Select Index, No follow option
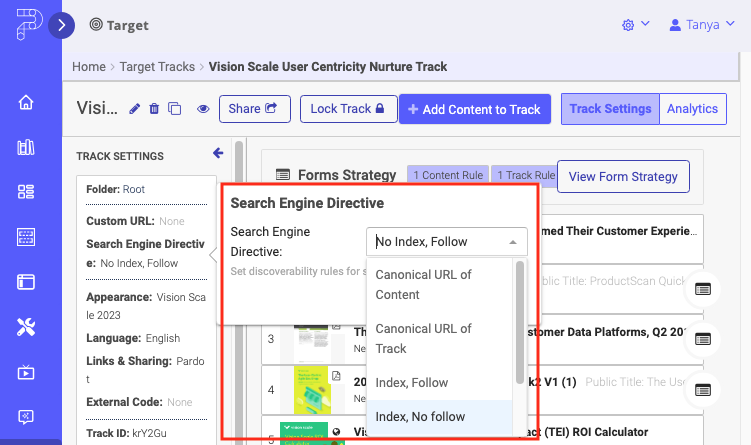This screenshot has height=445, width=751. pos(439,417)
